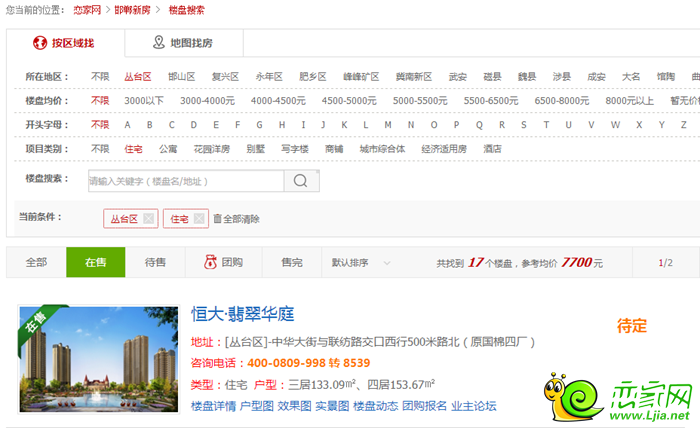Select price range 8000元以上

click(x=629, y=101)
